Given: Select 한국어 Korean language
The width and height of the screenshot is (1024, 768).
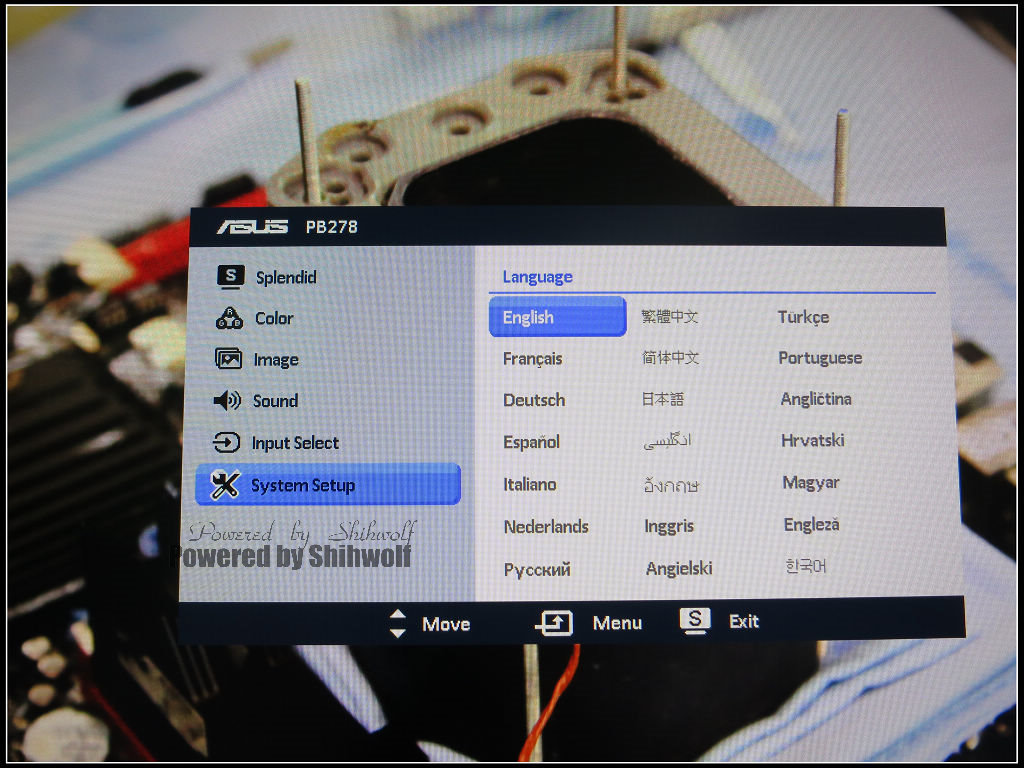Looking at the screenshot, I should (x=806, y=566).
